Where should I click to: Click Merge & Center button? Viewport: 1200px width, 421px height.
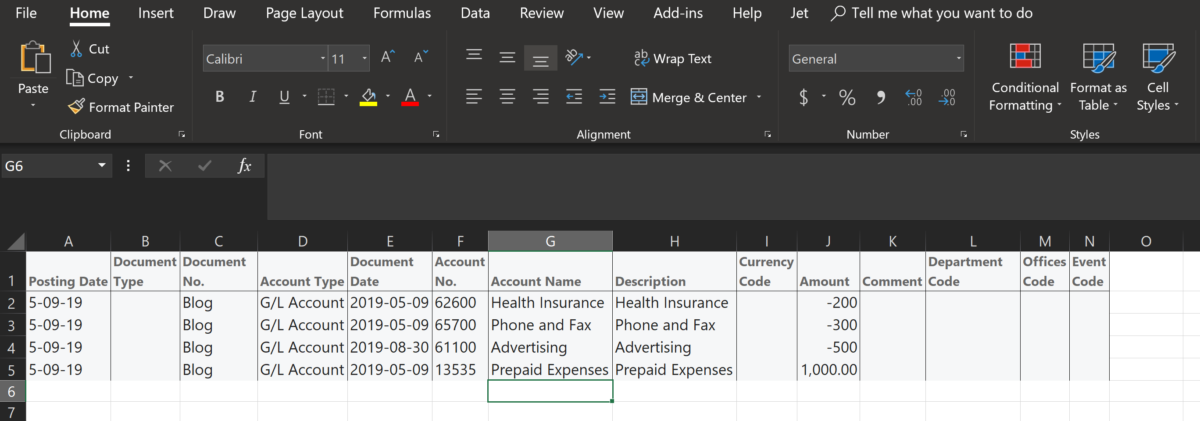[x=689, y=97]
